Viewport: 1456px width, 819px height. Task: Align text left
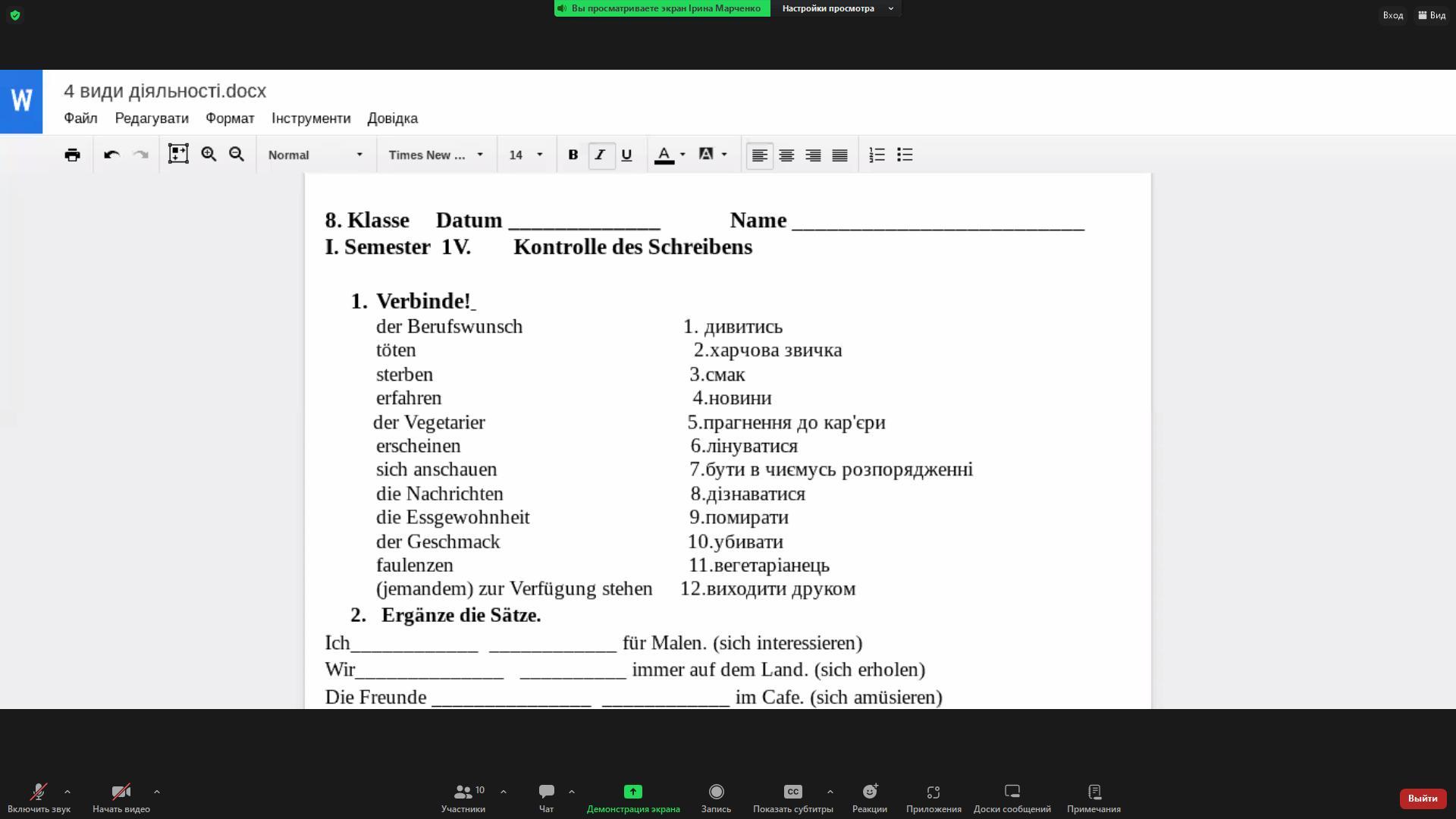(759, 155)
